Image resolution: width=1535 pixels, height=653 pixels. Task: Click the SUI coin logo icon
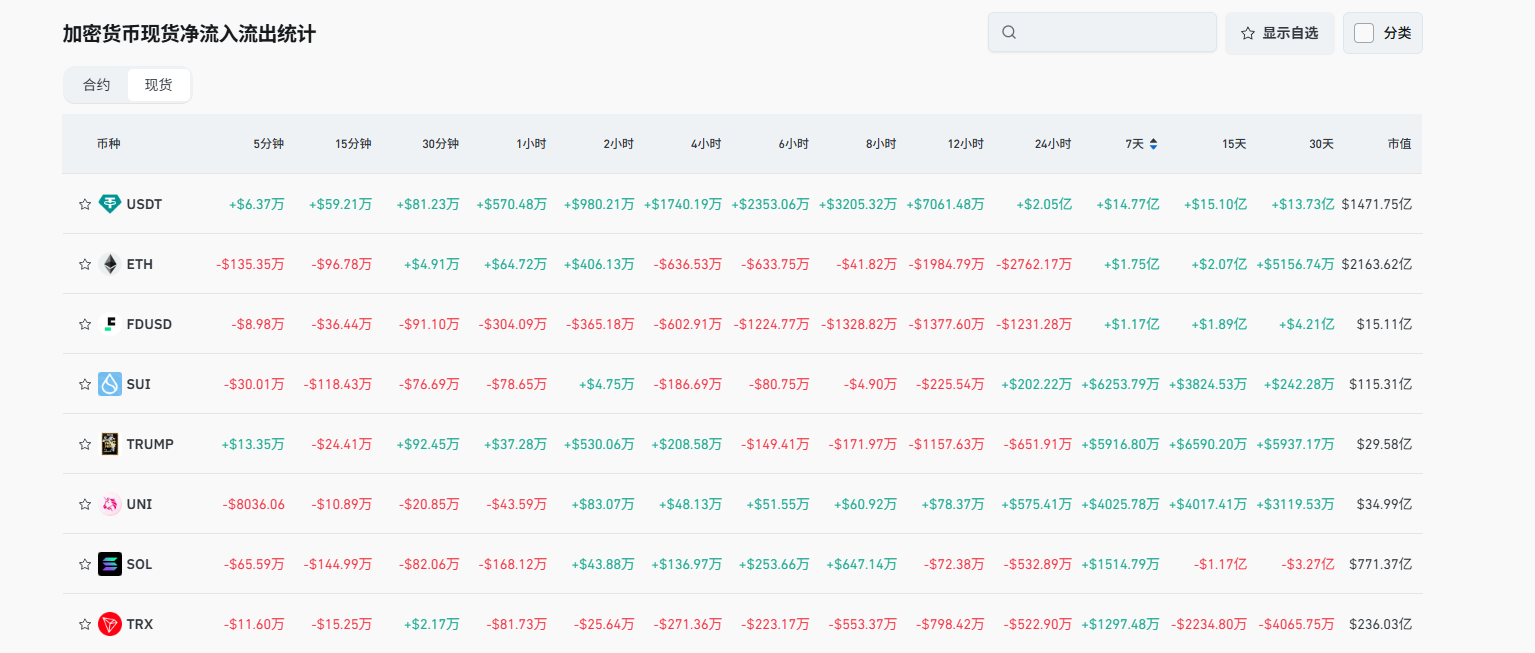(x=110, y=384)
